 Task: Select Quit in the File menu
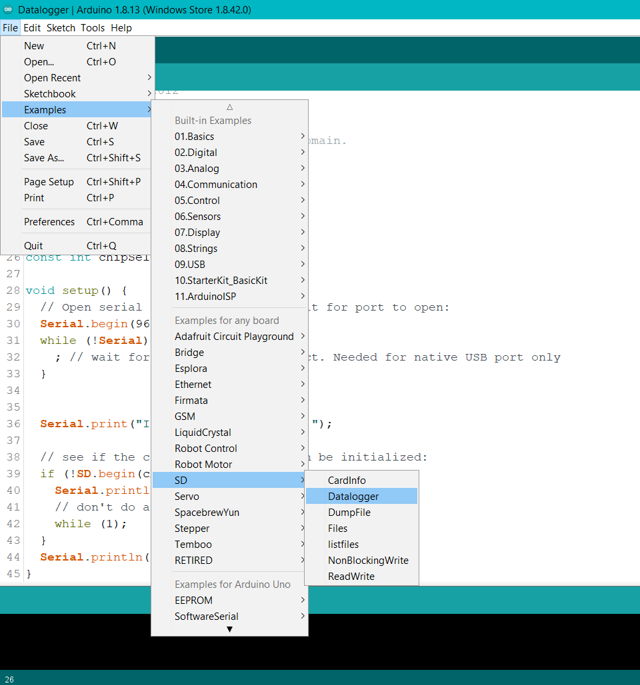pos(77,246)
